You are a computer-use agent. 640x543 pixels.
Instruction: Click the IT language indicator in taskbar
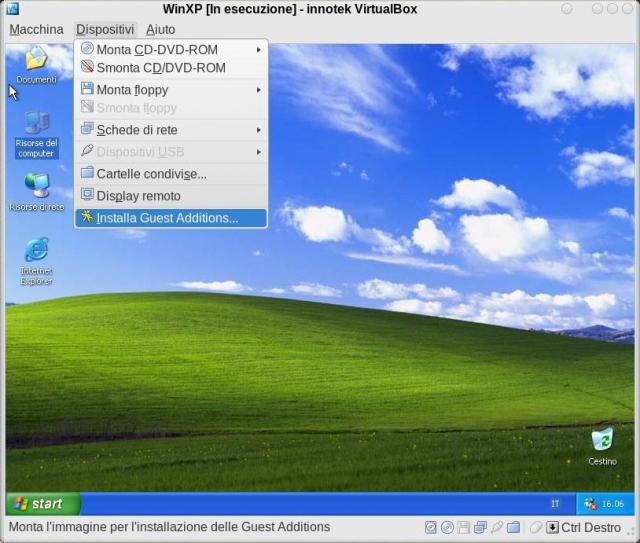tap(555, 504)
